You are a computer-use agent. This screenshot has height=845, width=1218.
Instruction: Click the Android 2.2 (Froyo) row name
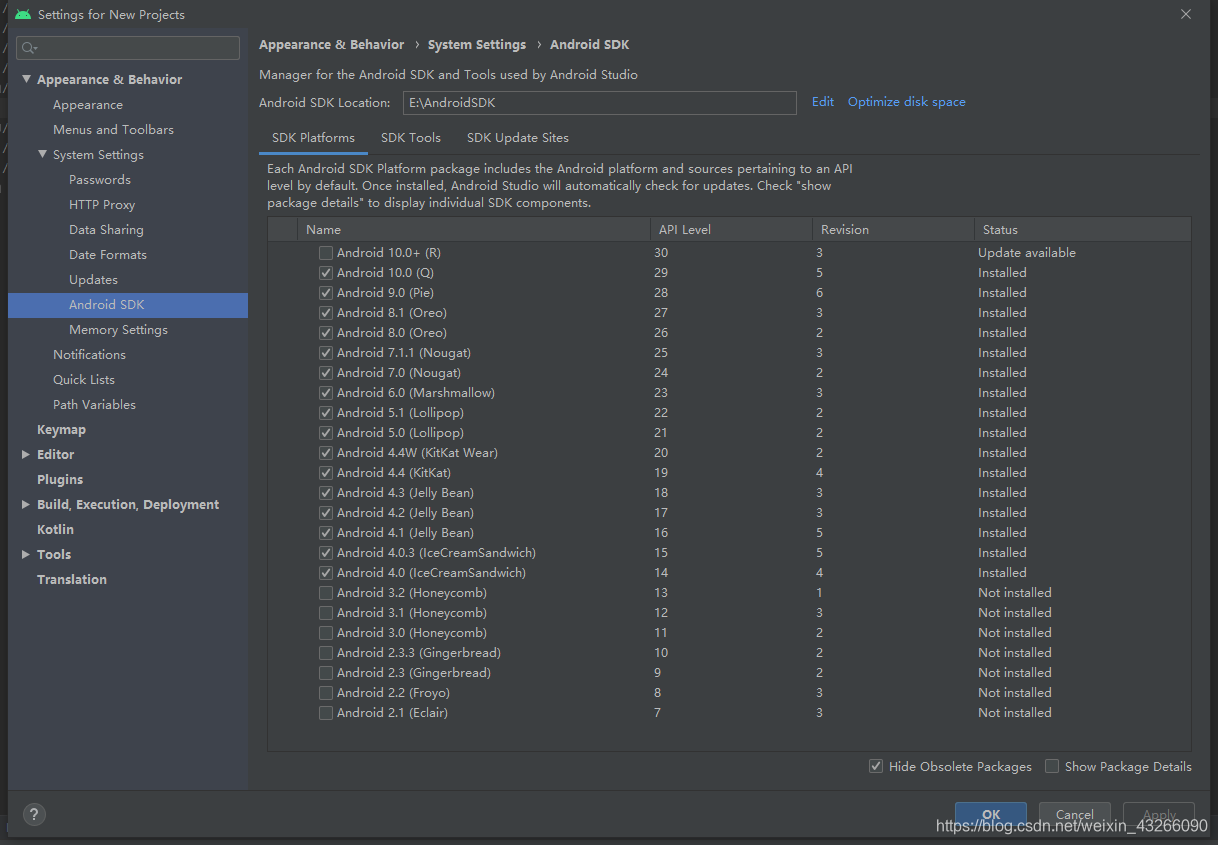click(x=393, y=693)
